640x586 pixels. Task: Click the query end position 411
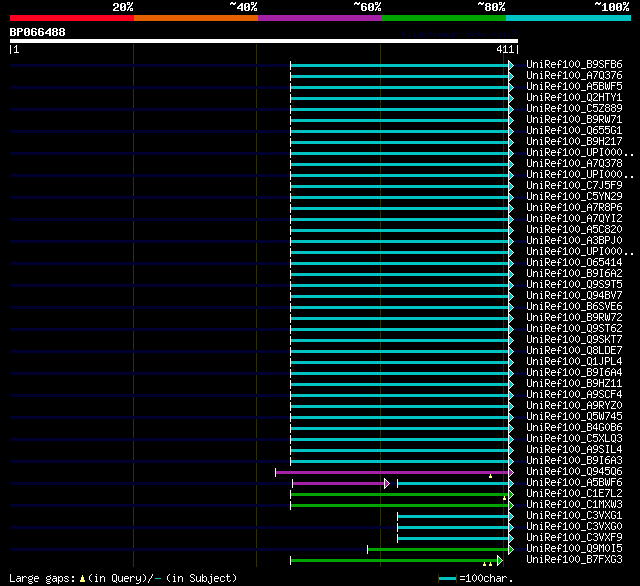(x=505, y=49)
